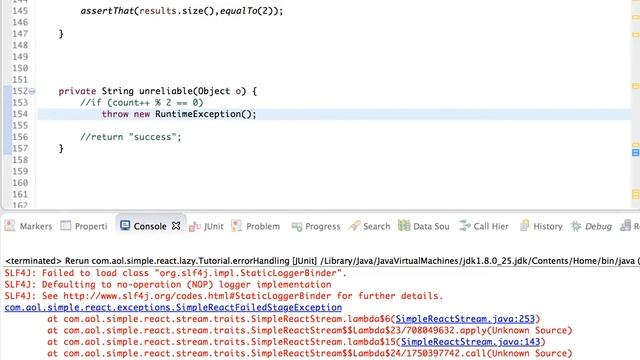The height and width of the screenshot is (360, 640).
Task: Open SimpleReactStream.java:143 stack trace link
Action: (470, 342)
